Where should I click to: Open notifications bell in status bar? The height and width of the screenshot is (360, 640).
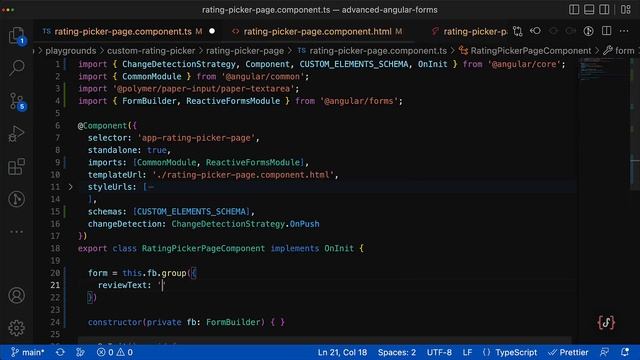(625, 352)
